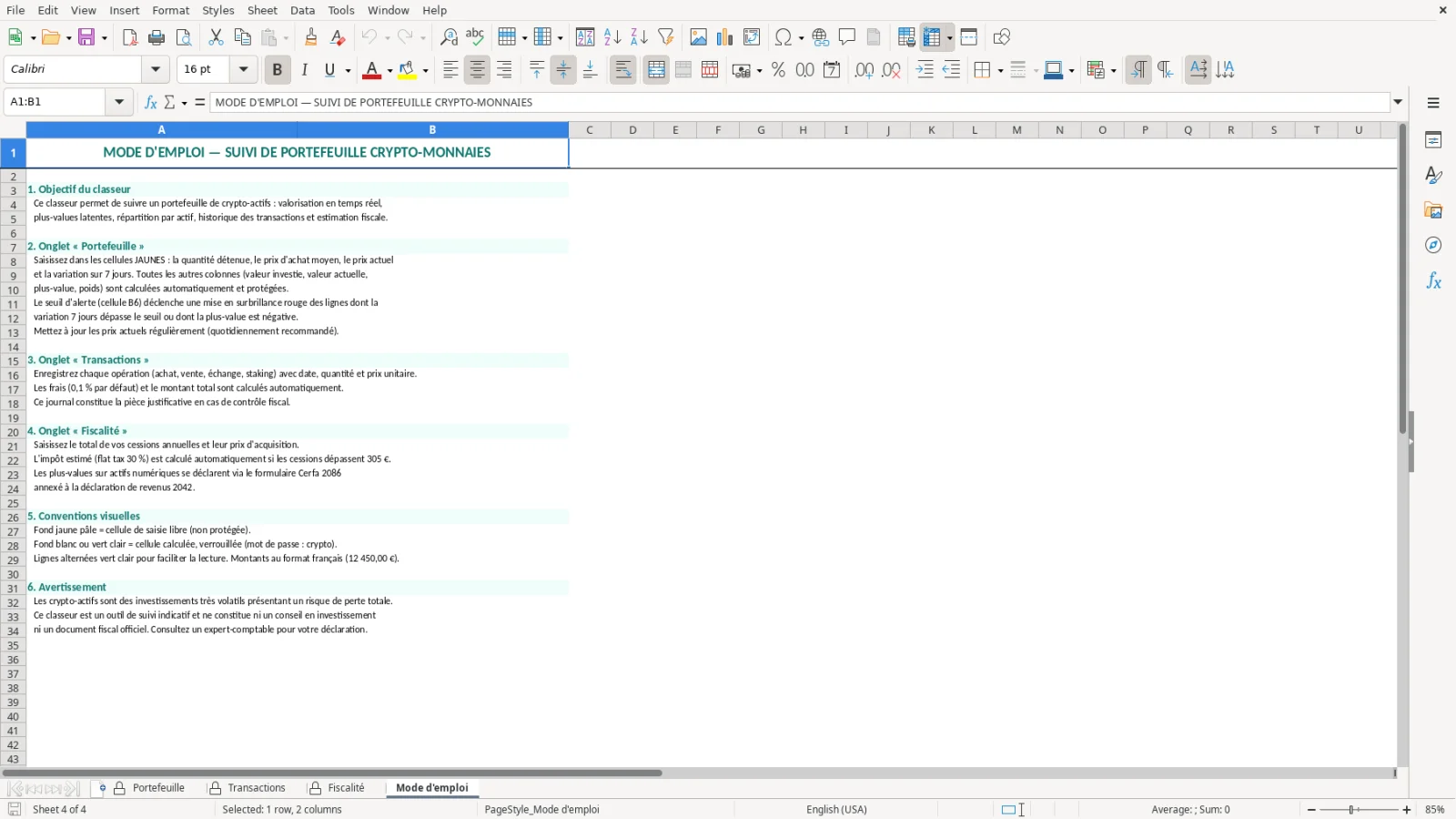
Task: Click the Cut scissors icon
Action: 216,37
